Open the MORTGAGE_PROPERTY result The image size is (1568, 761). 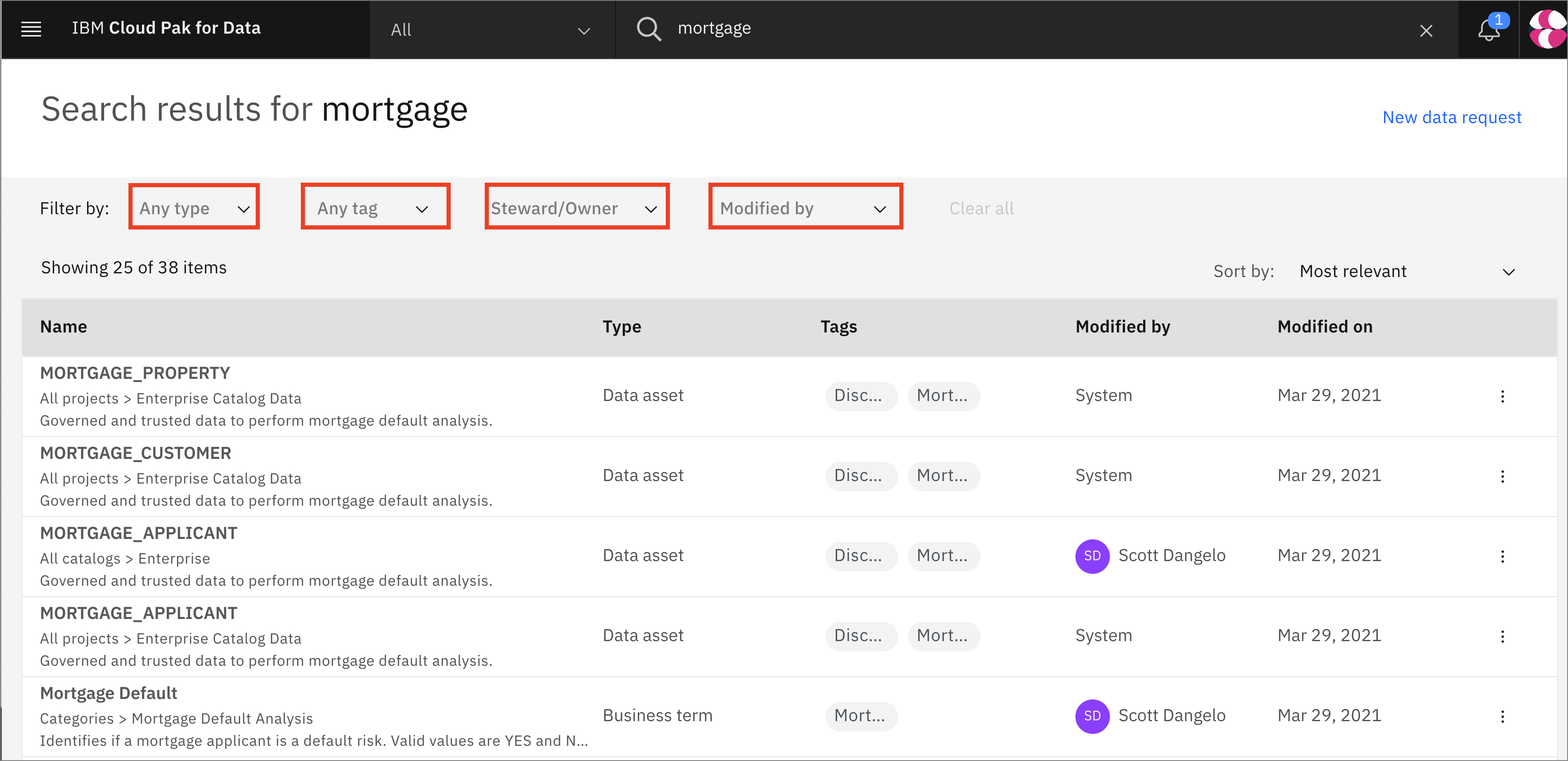(135, 373)
